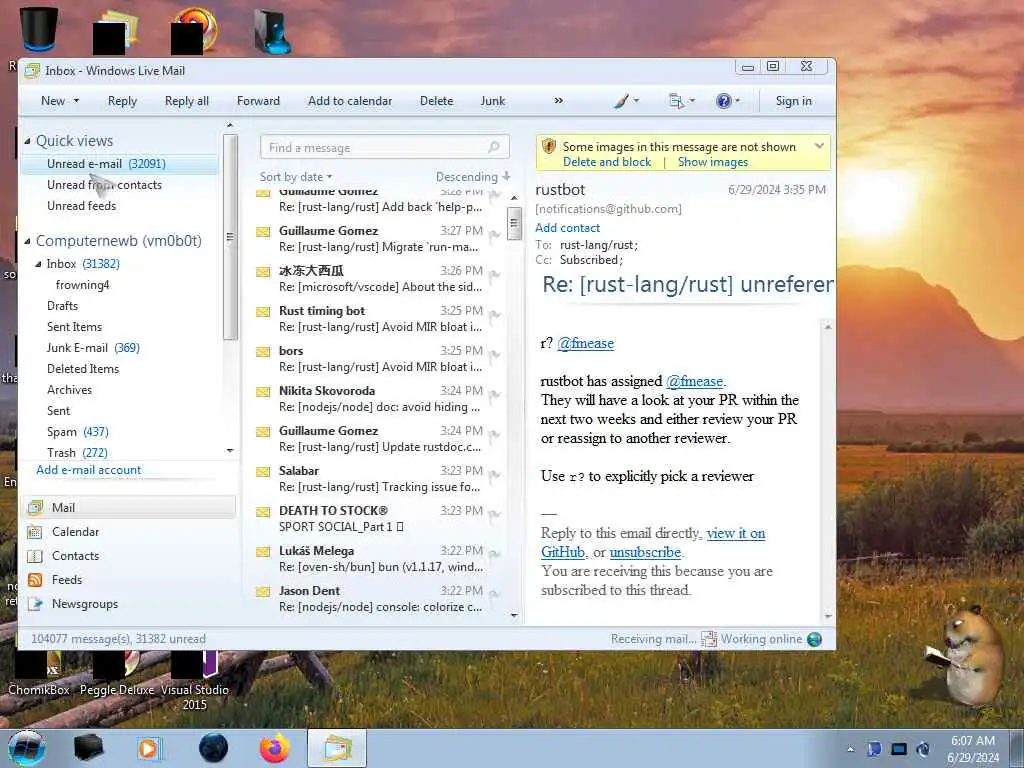Click envelope icon for Salabar message

(263, 472)
